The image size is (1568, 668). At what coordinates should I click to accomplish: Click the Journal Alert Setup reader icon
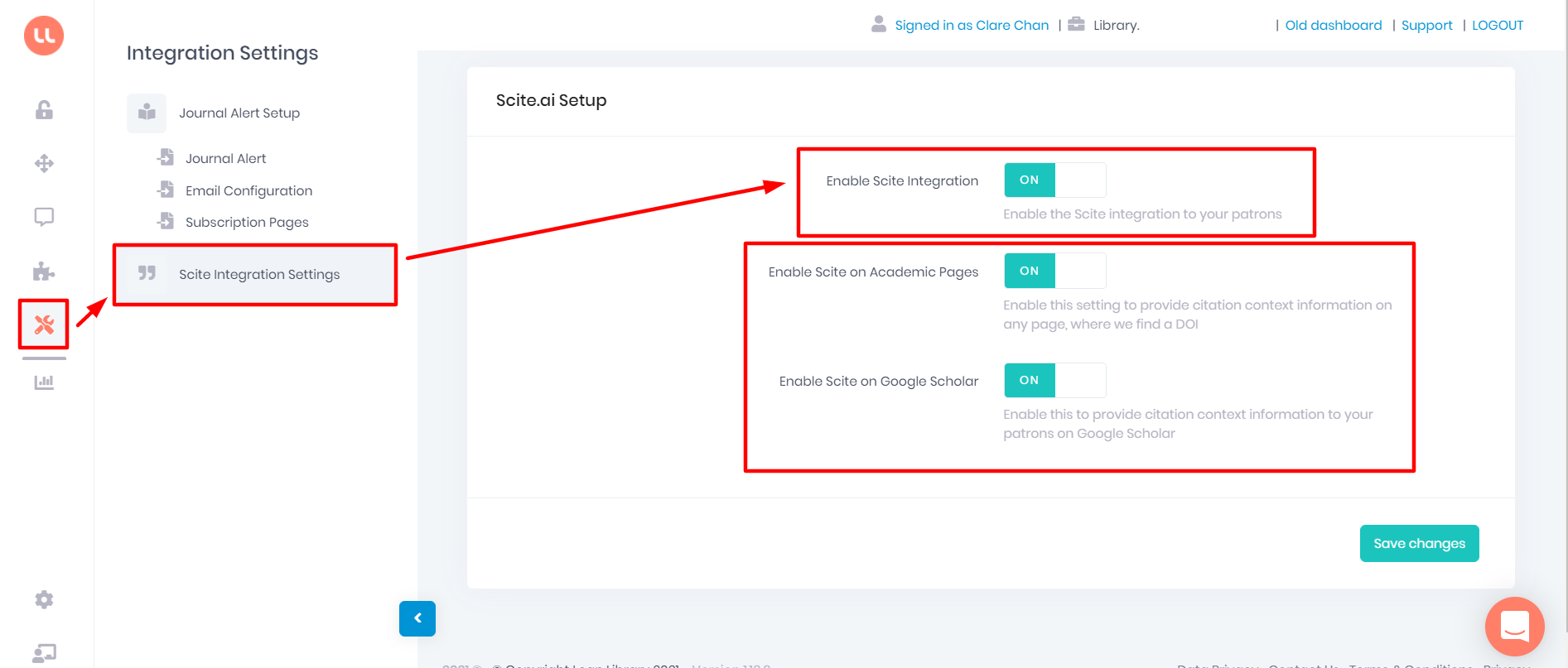(147, 113)
